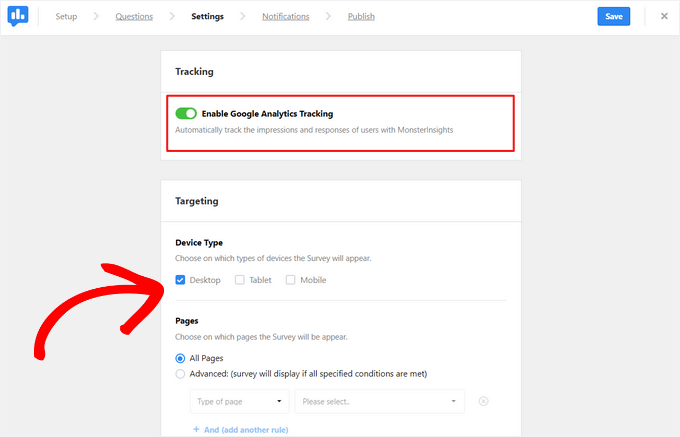The image size is (680, 437).
Task: Click the chevron arrow after Setup
Action: (x=96, y=17)
